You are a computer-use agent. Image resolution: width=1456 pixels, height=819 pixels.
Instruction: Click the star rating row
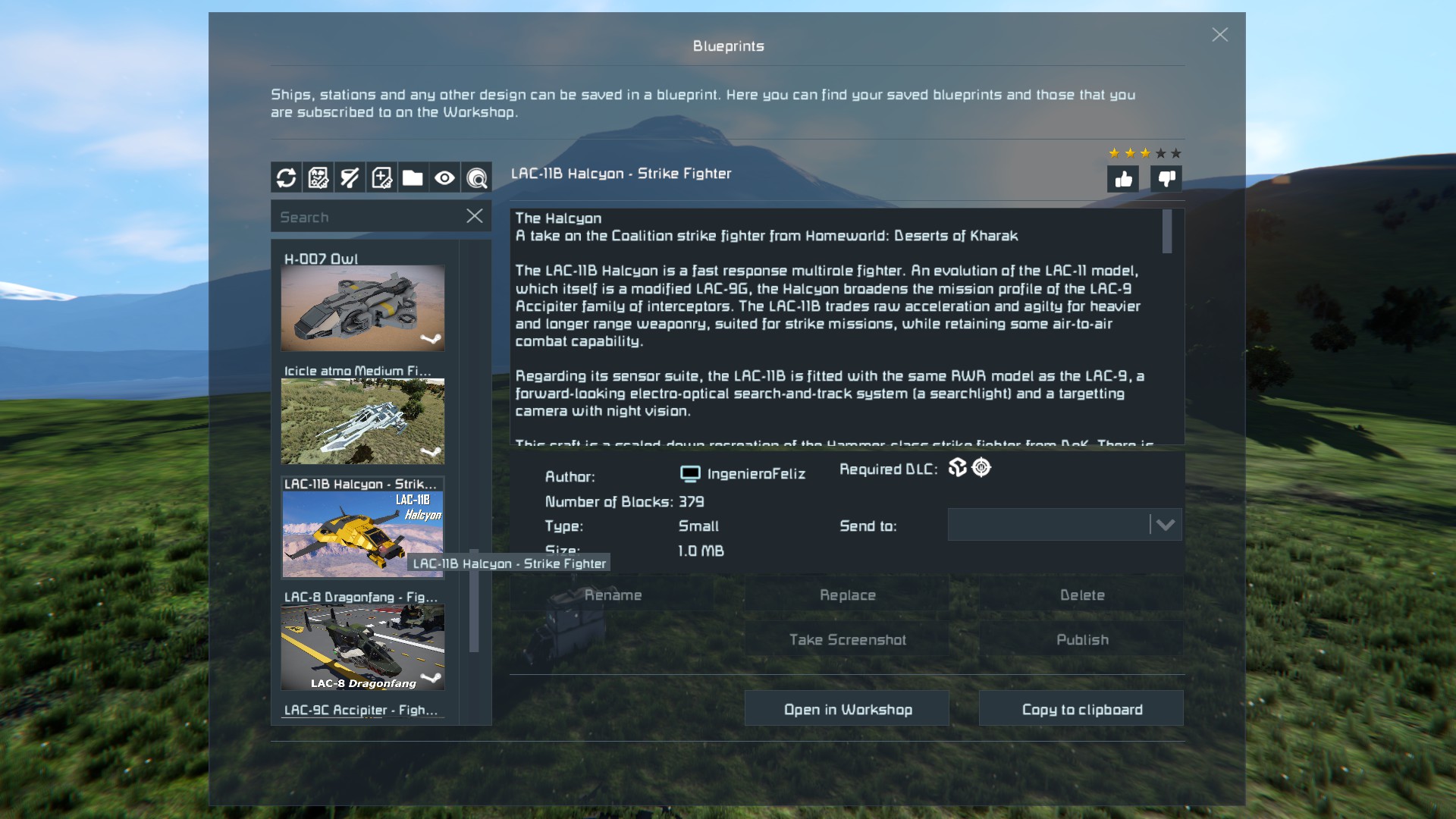pyautogui.click(x=1145, y=153)
